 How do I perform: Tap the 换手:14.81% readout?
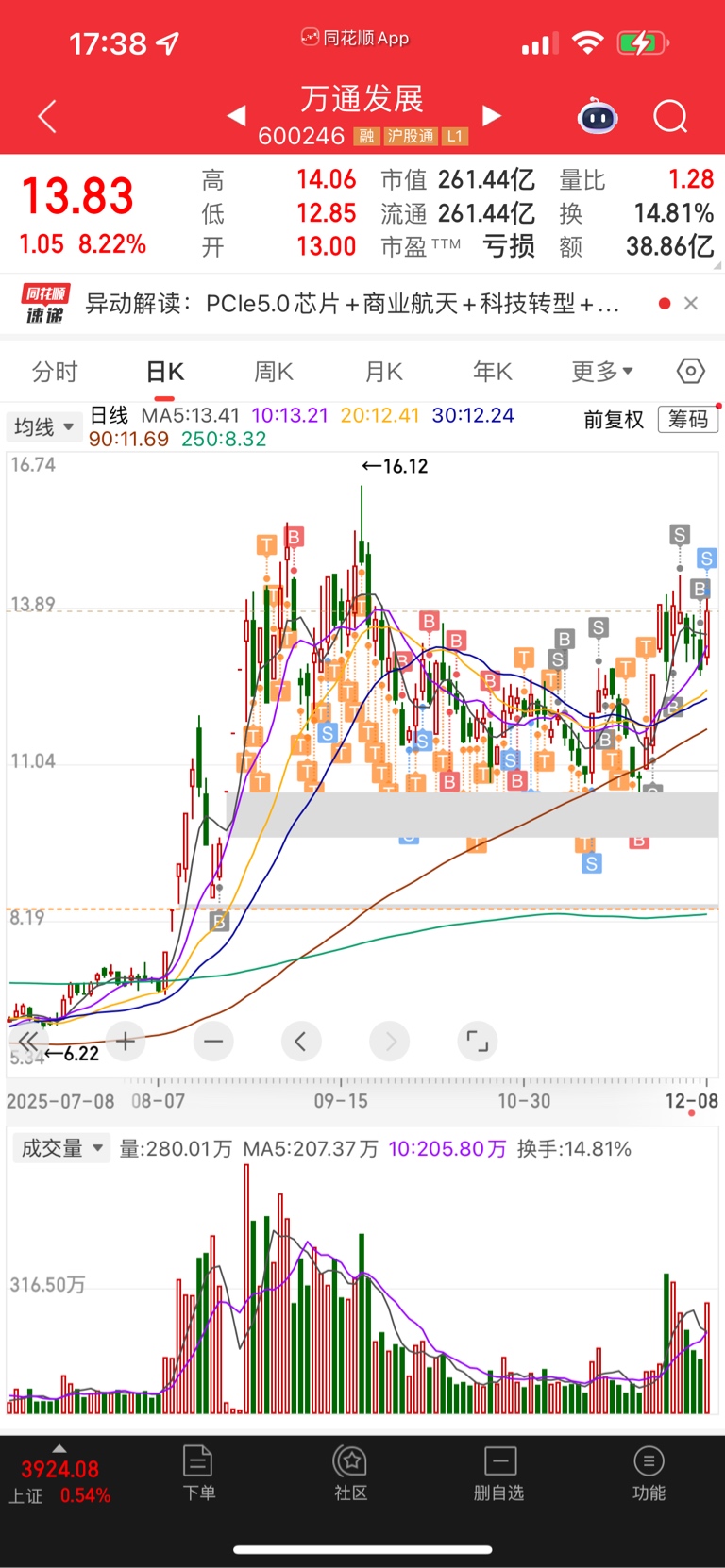[x=574, y=1149]
